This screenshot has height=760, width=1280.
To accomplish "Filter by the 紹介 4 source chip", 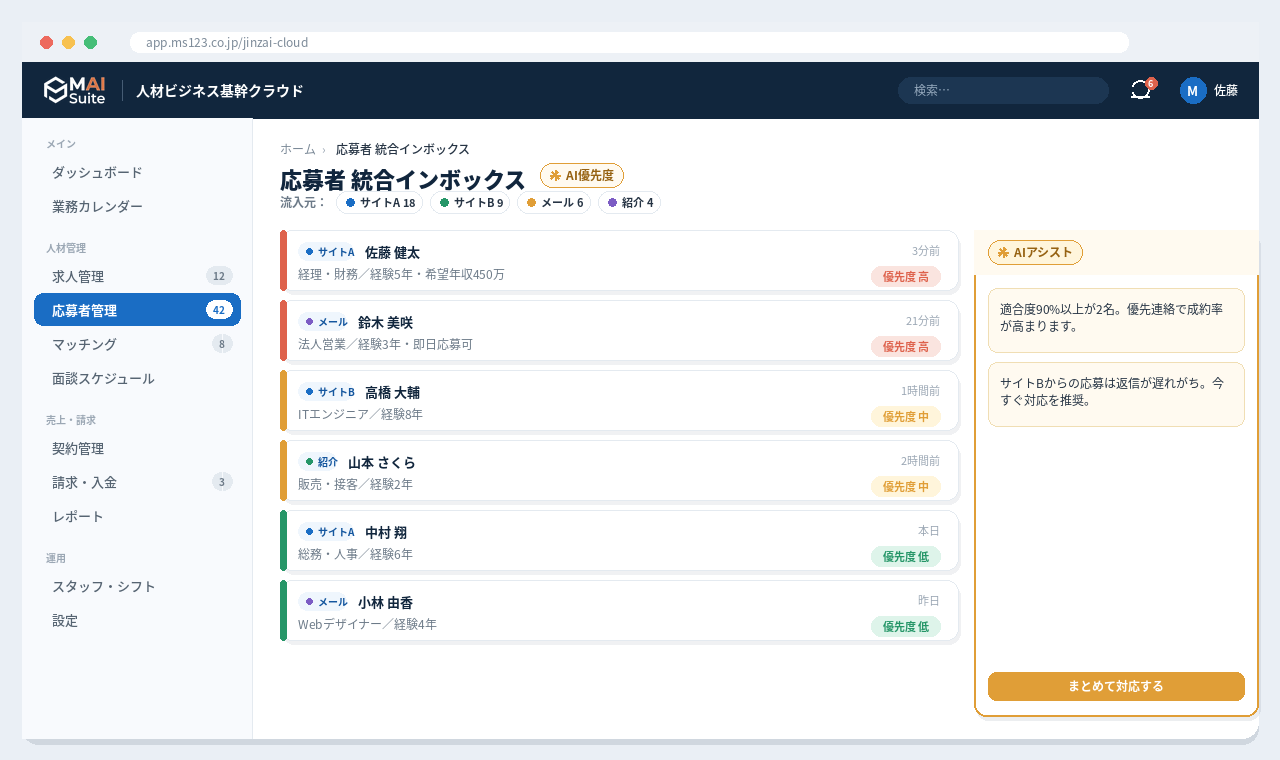I will click(x=629, y=202).
